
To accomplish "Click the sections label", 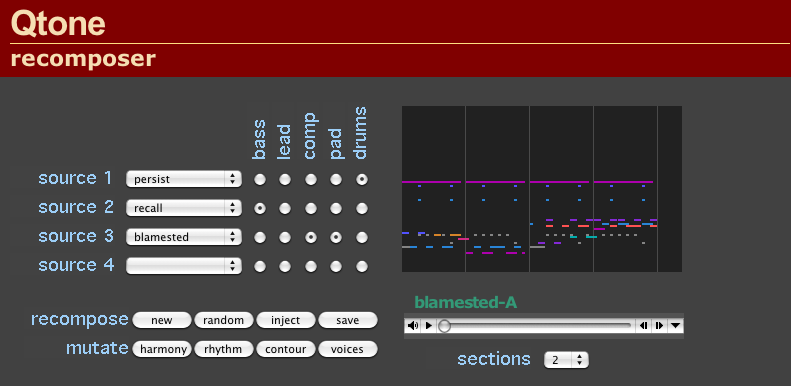I will point(494,359).
